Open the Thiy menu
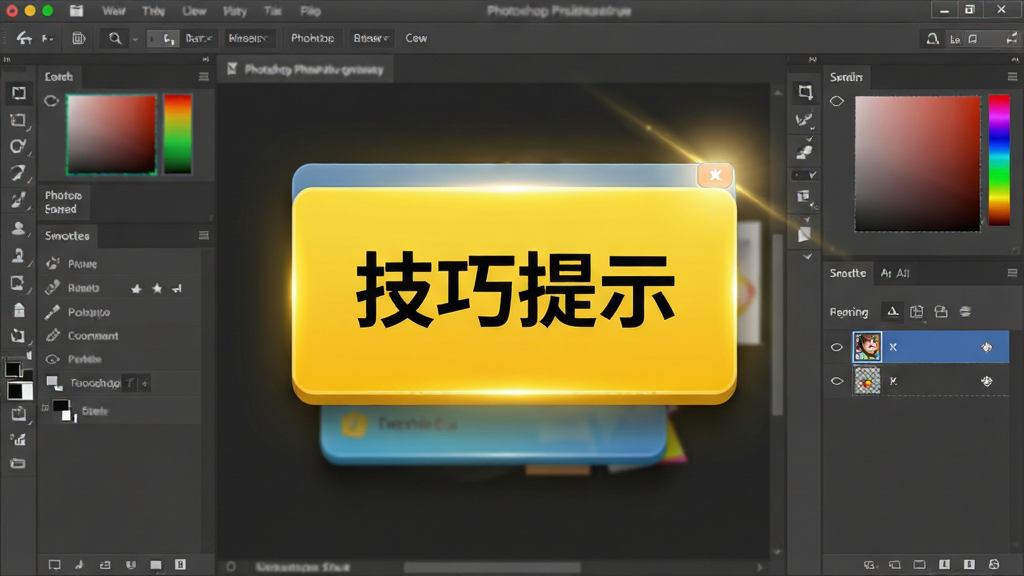1024x576 pixels. click(153, 11)
